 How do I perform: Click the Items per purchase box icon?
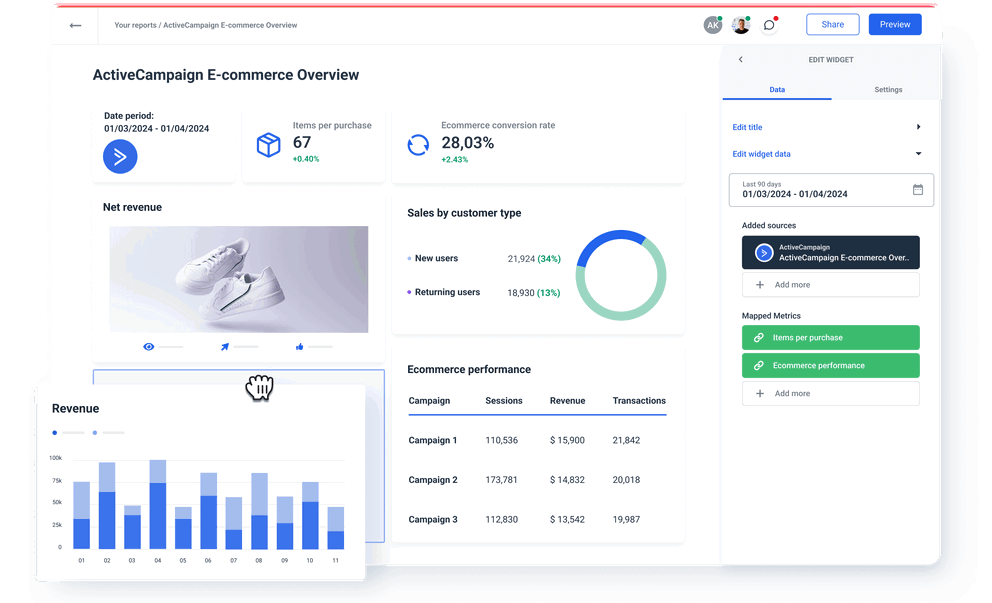tap(267, 146)
